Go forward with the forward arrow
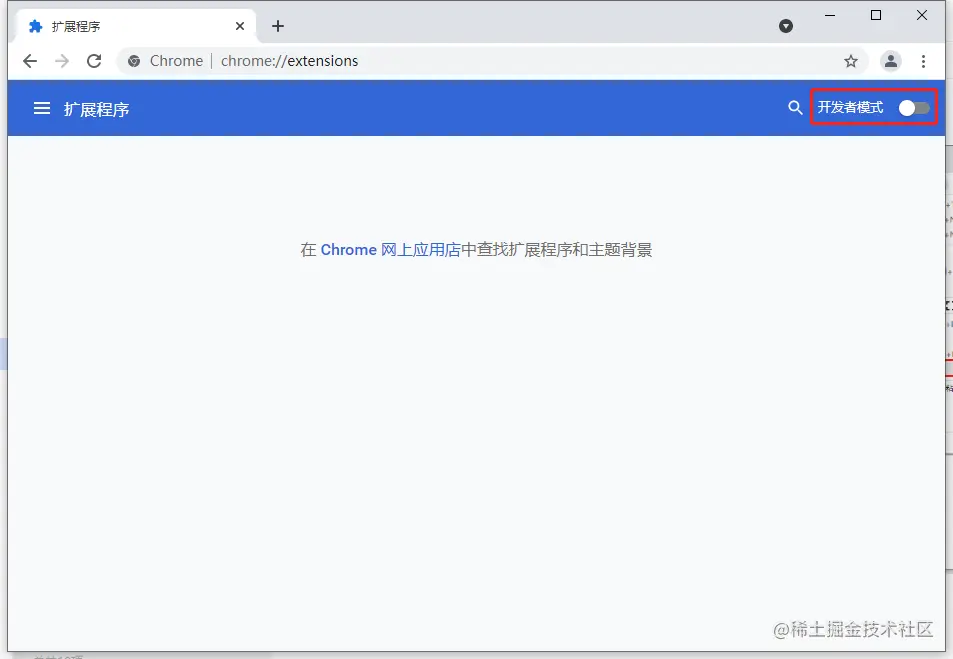Image resolution: width=953 pixels, height=659 pixels. 61,61
